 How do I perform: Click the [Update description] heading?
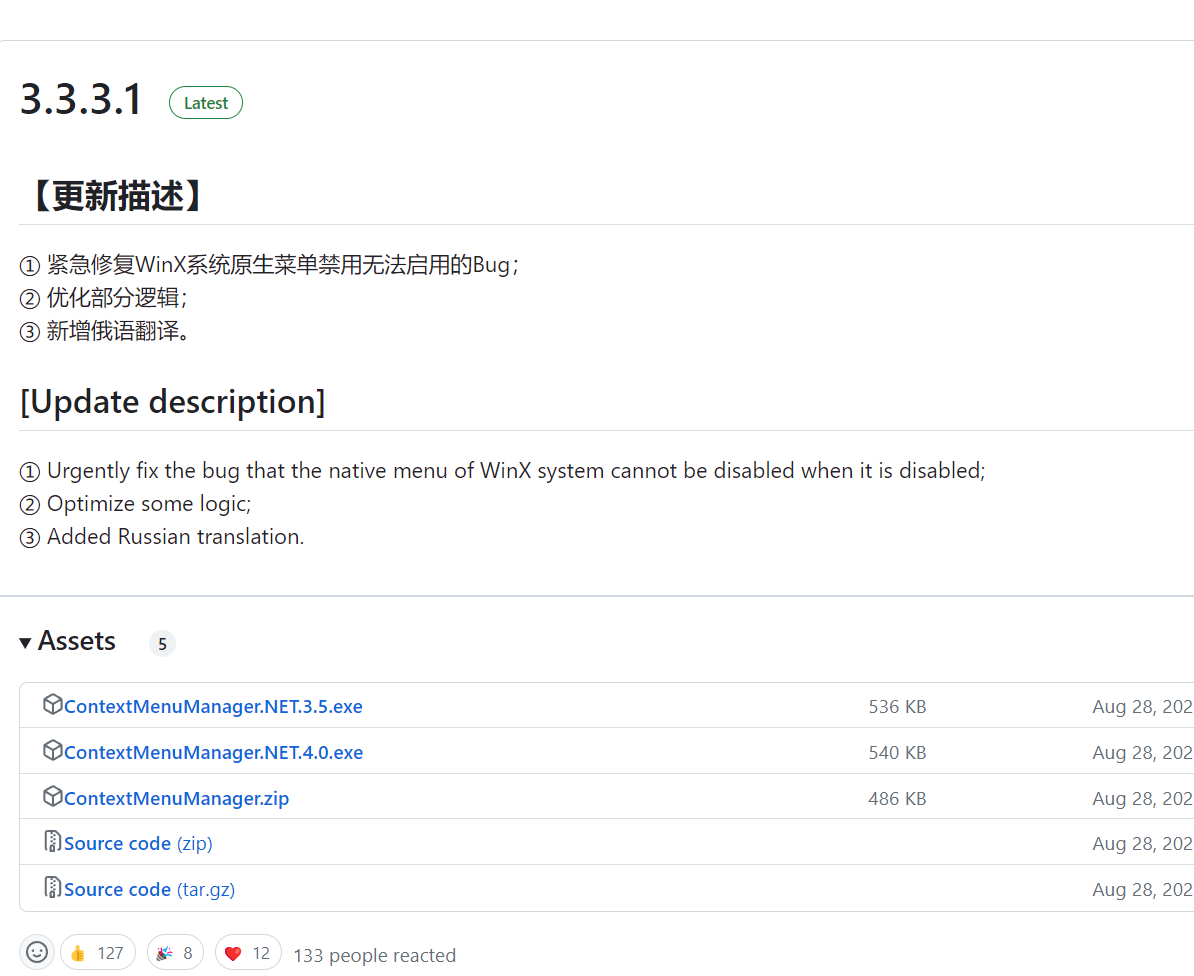pos(173,402)
